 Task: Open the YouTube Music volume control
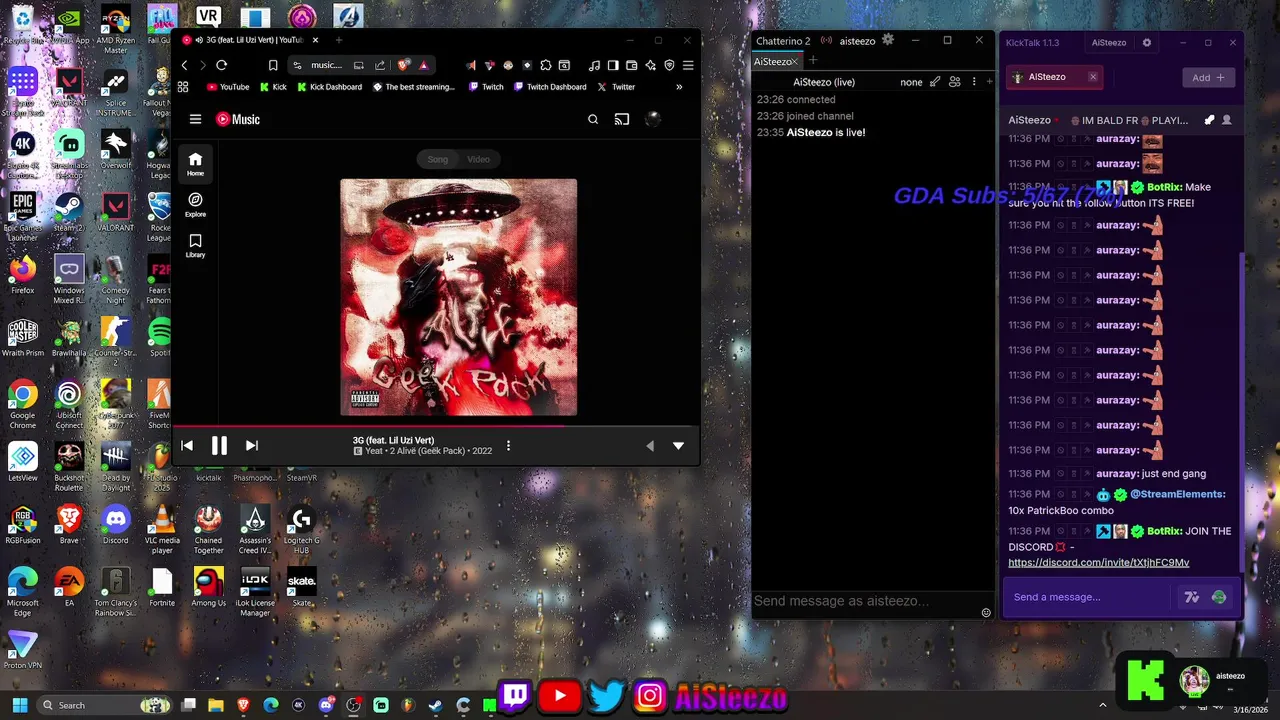650,446
